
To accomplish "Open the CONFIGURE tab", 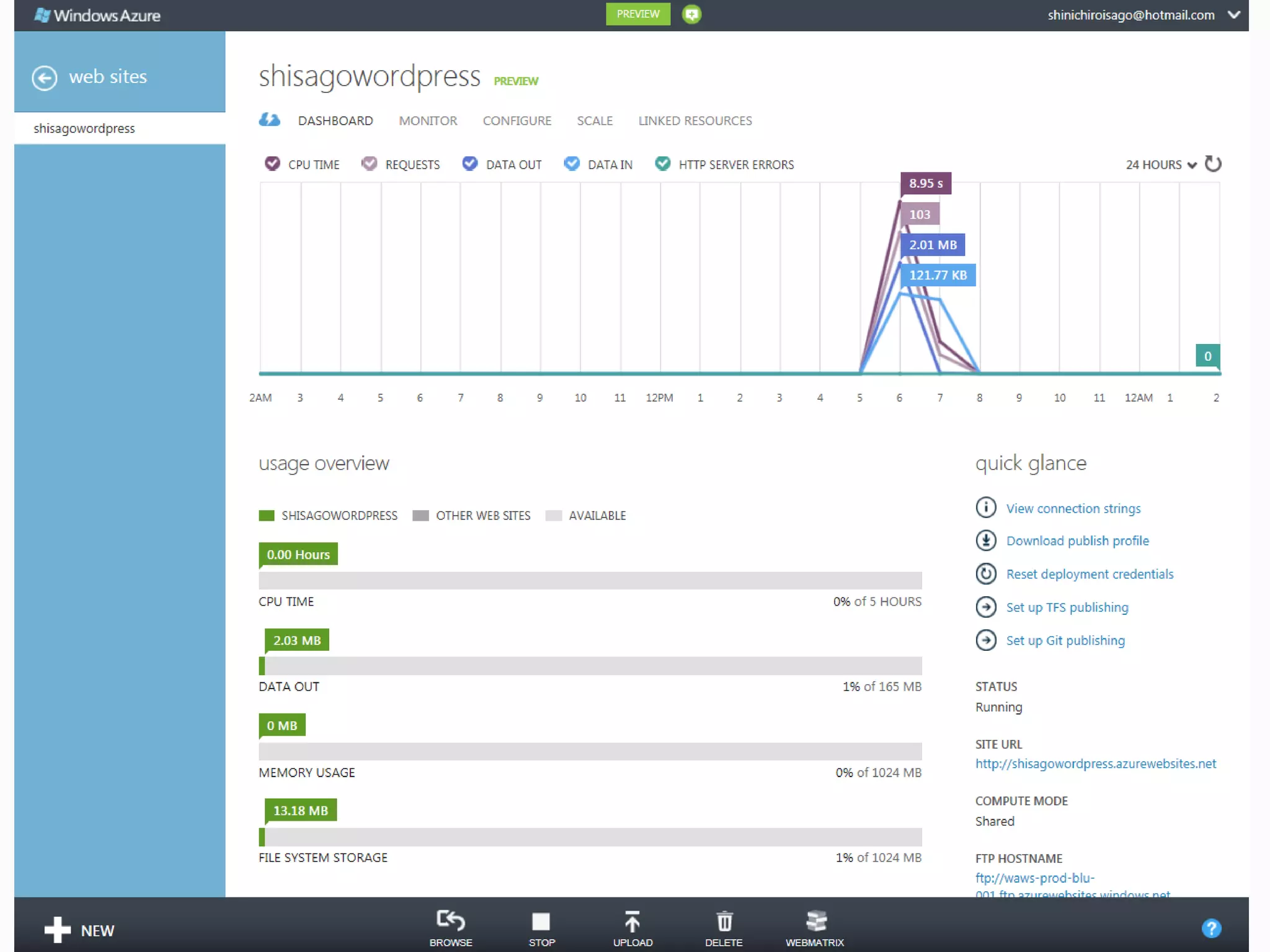I will [x=517, y=121].
